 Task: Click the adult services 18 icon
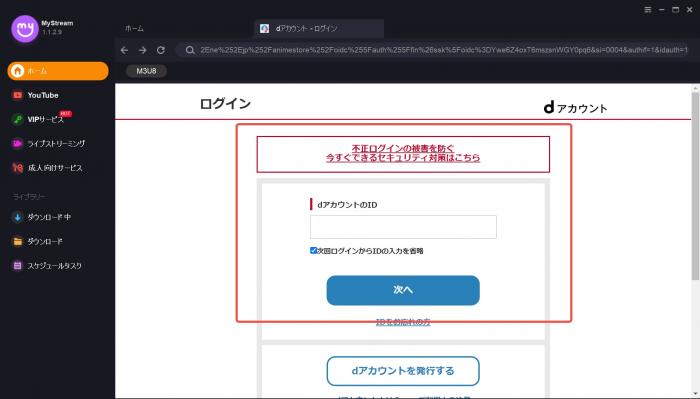click(17, 168)
